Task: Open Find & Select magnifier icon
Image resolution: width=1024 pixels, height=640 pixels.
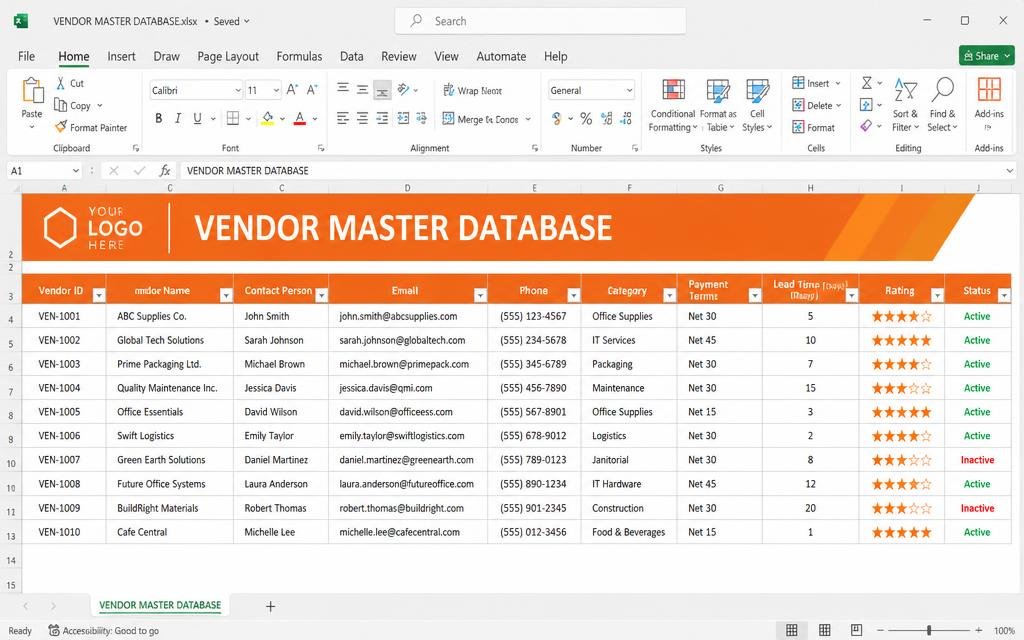Action: click(x=942, y=89)
